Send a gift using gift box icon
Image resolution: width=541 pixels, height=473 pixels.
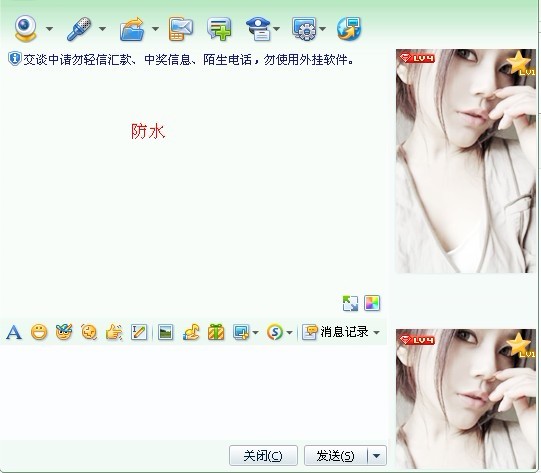216,333
